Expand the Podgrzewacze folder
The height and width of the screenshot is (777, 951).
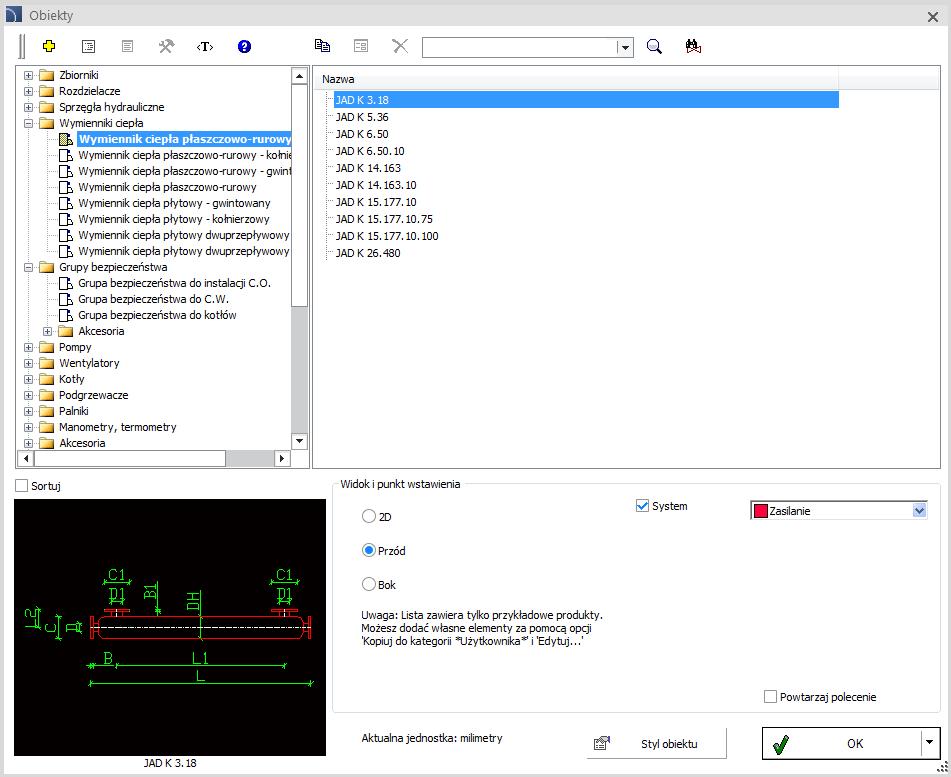point(29,395)
